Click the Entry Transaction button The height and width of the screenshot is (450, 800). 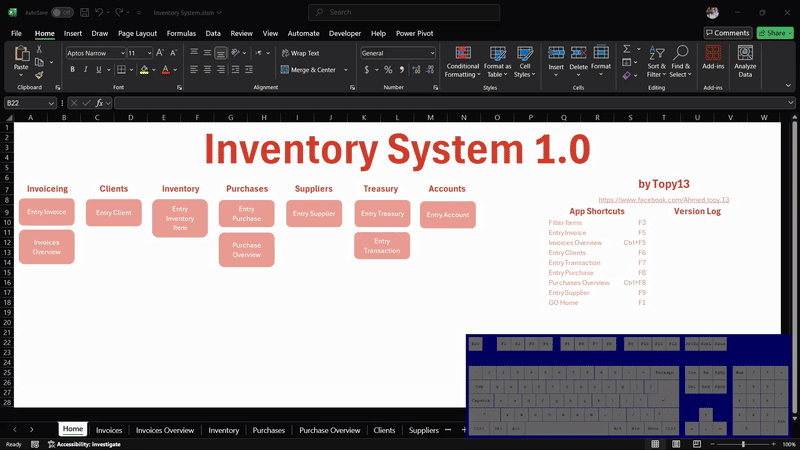click(382, 245)
